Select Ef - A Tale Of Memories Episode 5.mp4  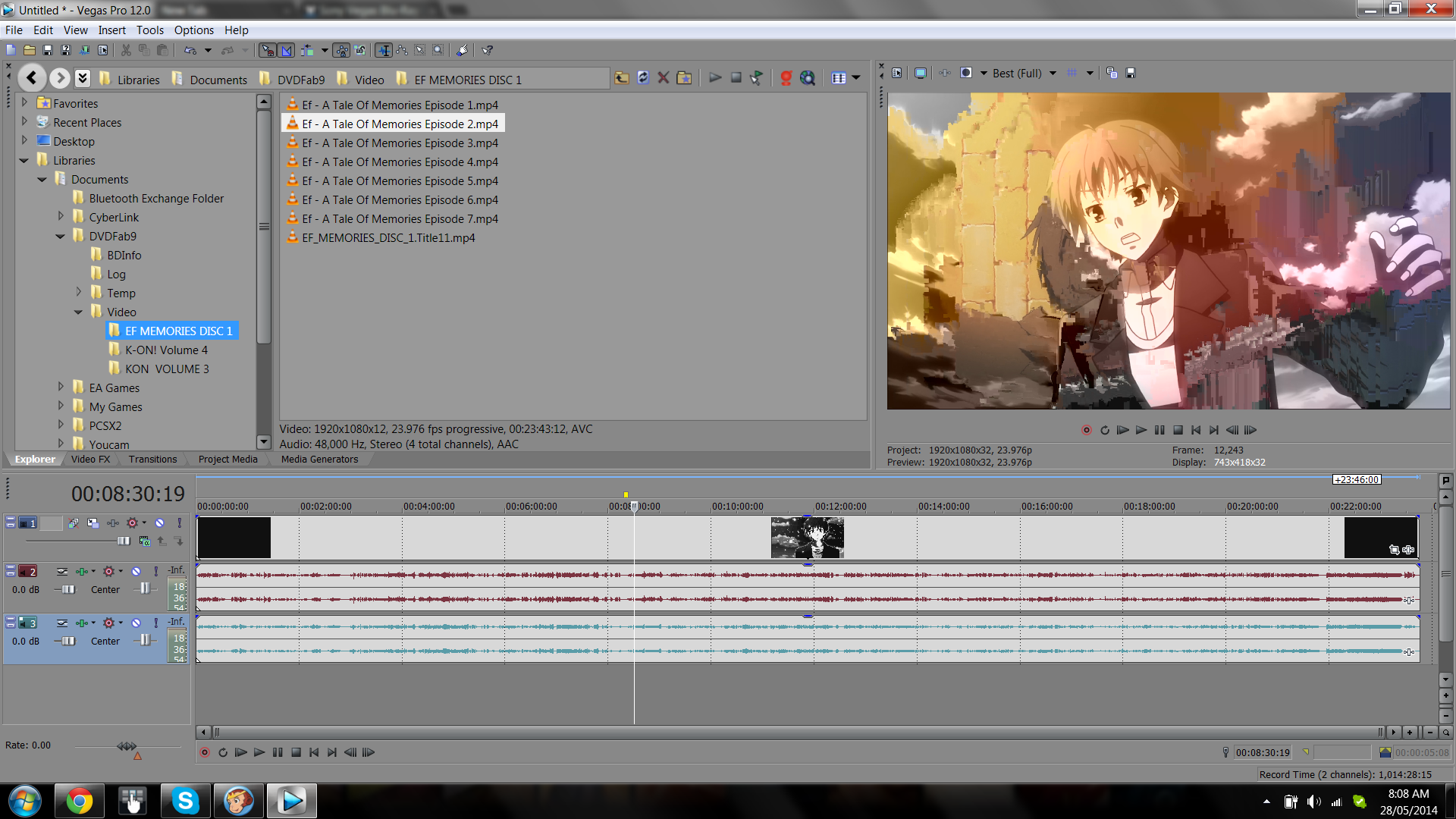click(x=400, y=181)
